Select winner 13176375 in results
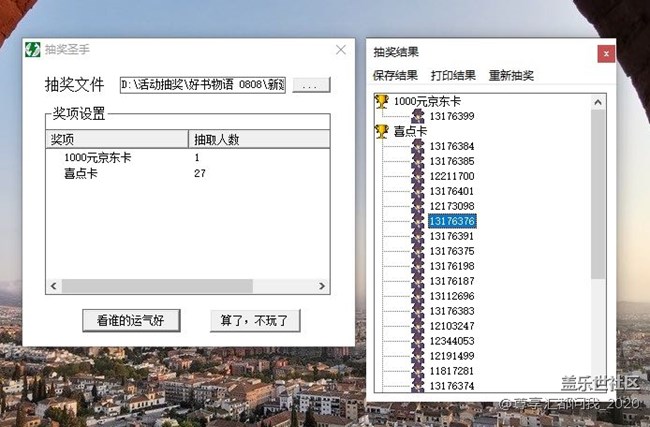Viewport: 650px width, 427px height. pos(452,251)
